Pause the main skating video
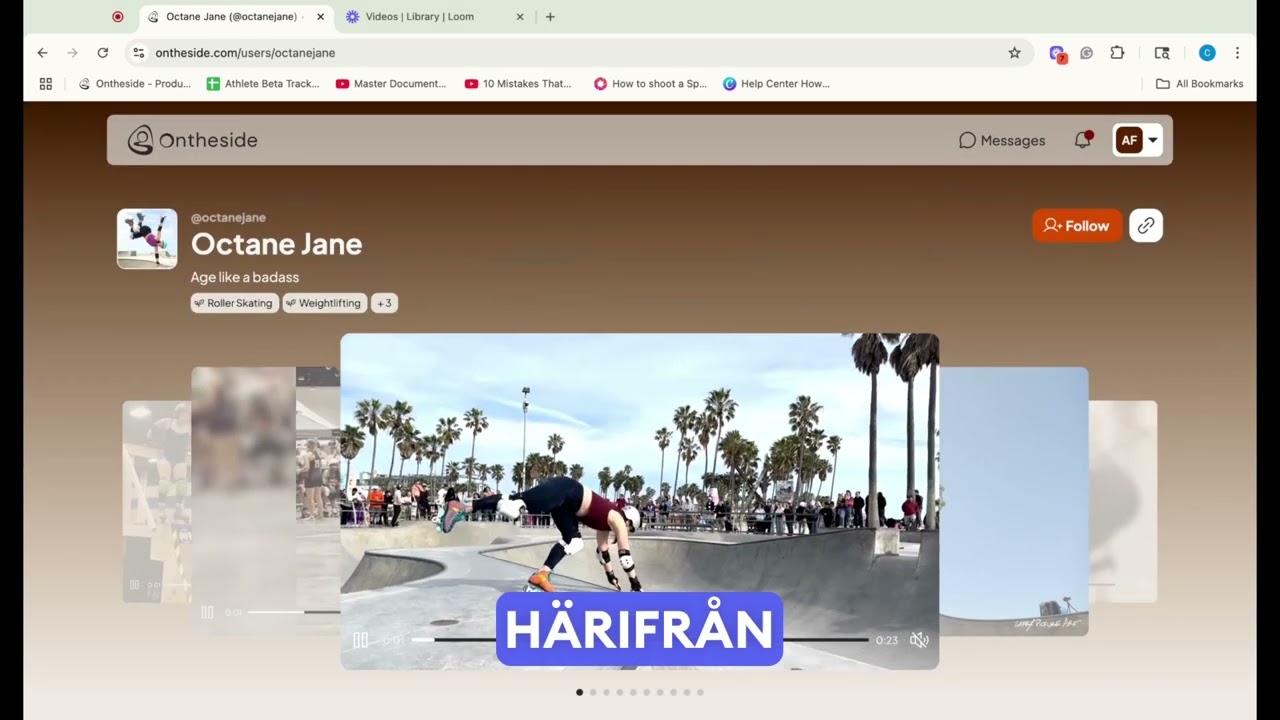This screenshot has height=720, width=1280. pos(360,640)
